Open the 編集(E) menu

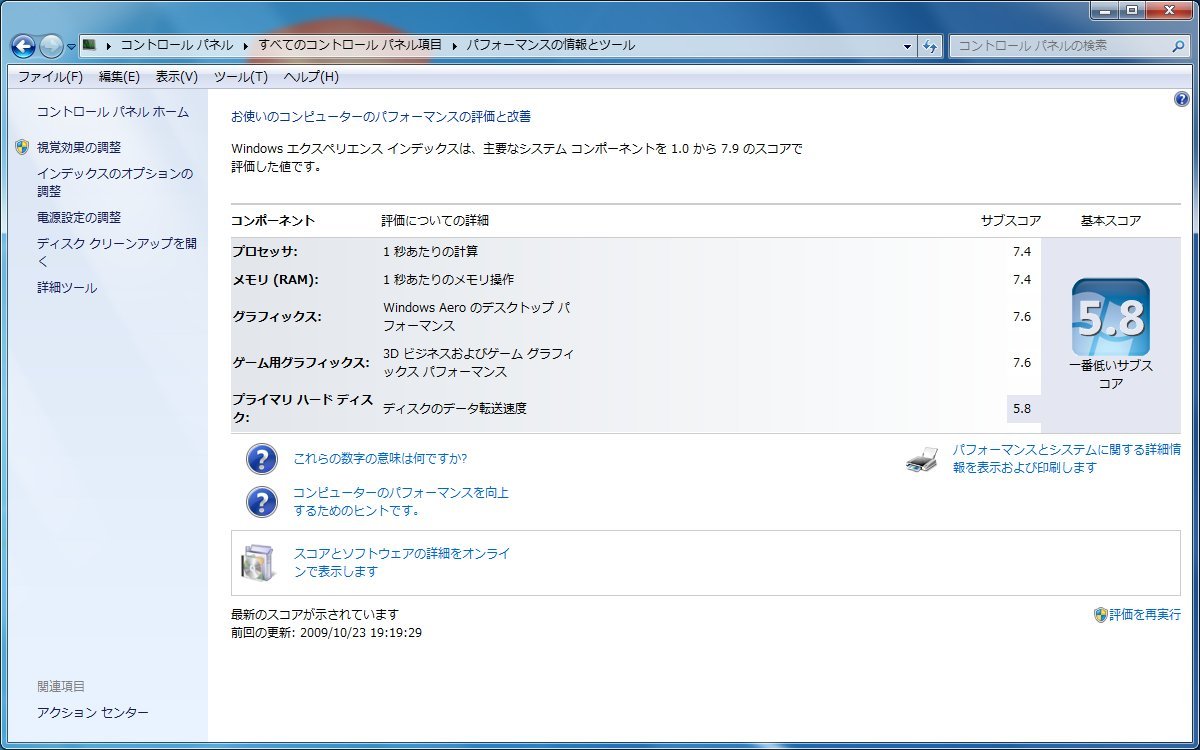pyautogui.click(x=119, y=77)
